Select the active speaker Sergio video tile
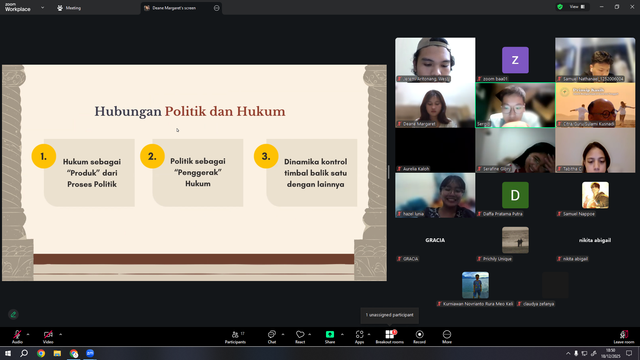The width and height of the screenshot is (640, 360). [x=515, y=105]
